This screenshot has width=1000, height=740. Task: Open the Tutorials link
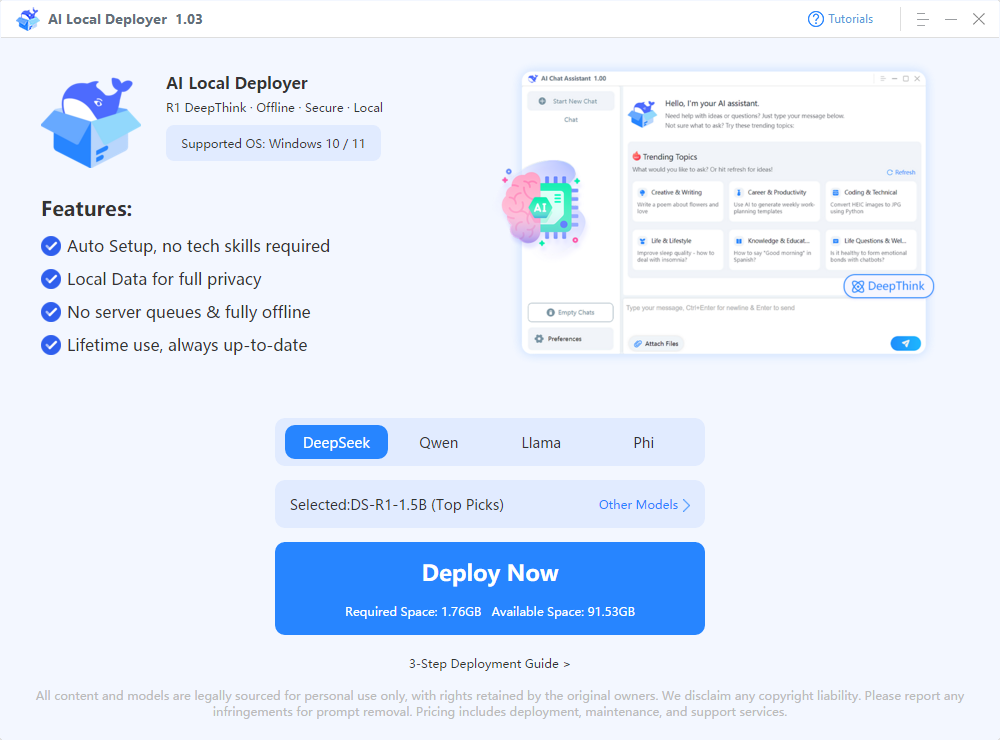[x=850, y=19]
